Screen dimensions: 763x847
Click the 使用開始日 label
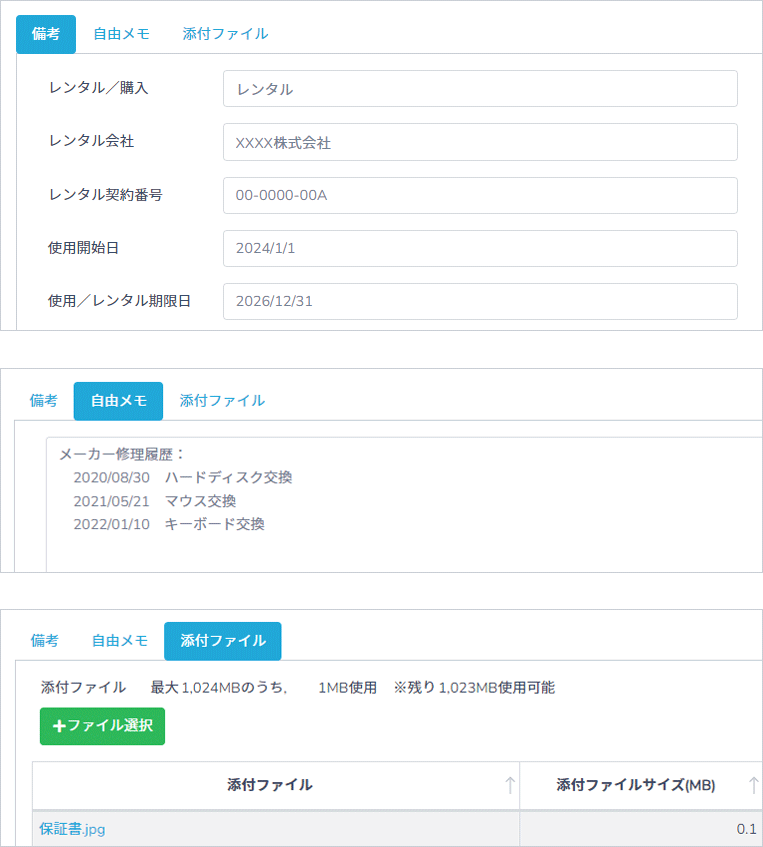[x=83, y=248]
